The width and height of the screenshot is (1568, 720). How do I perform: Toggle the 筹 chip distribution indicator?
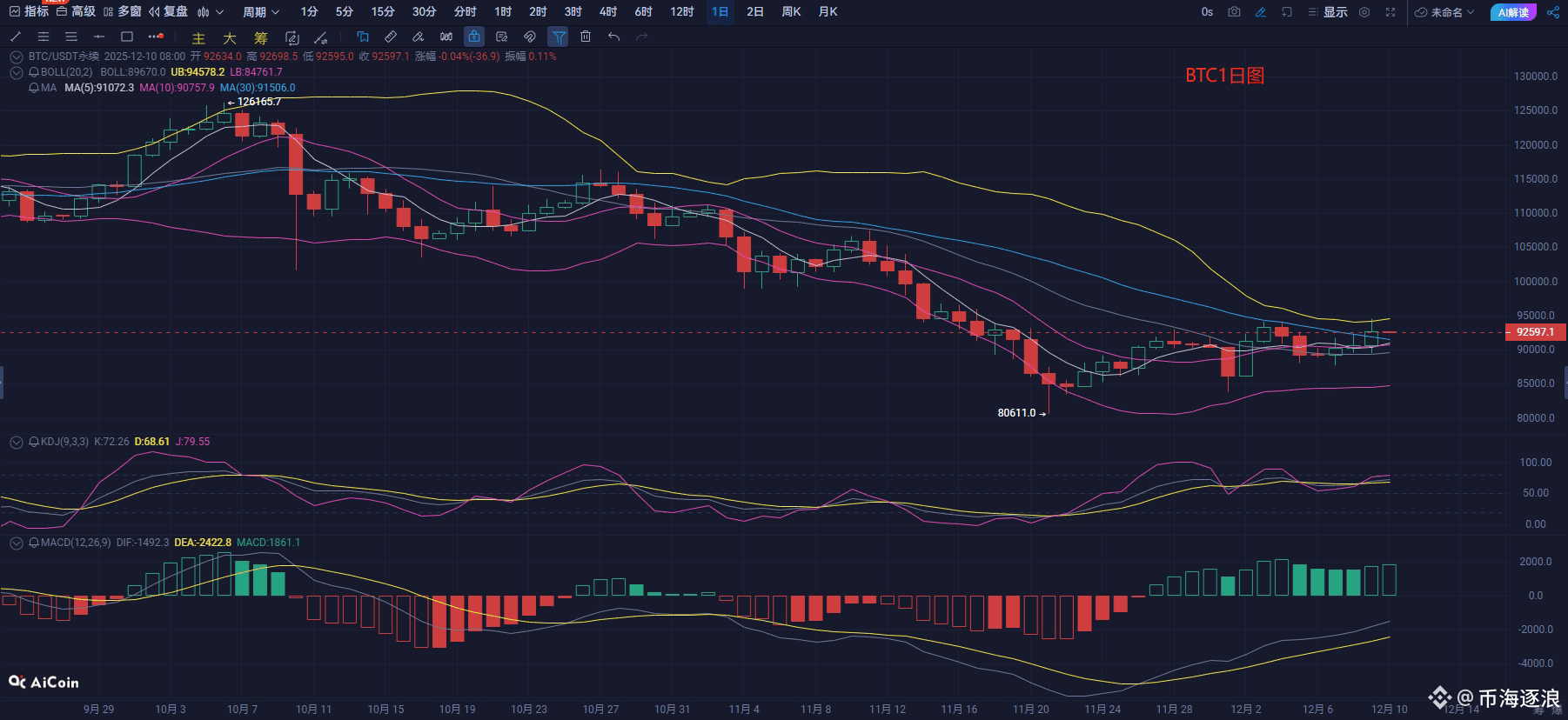261,38
